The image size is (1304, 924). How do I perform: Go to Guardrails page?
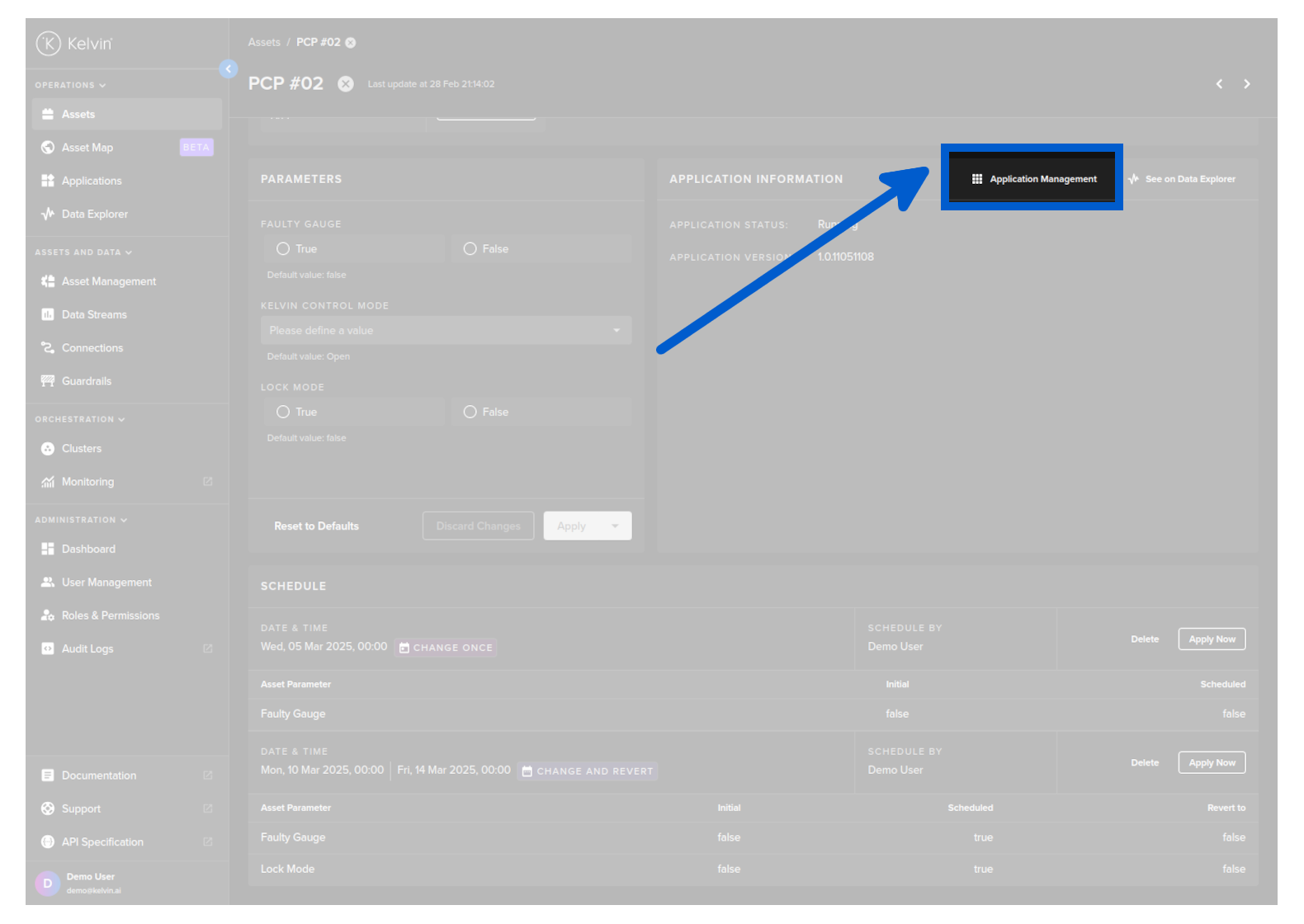pyautogui.click(x=86, y=381)
